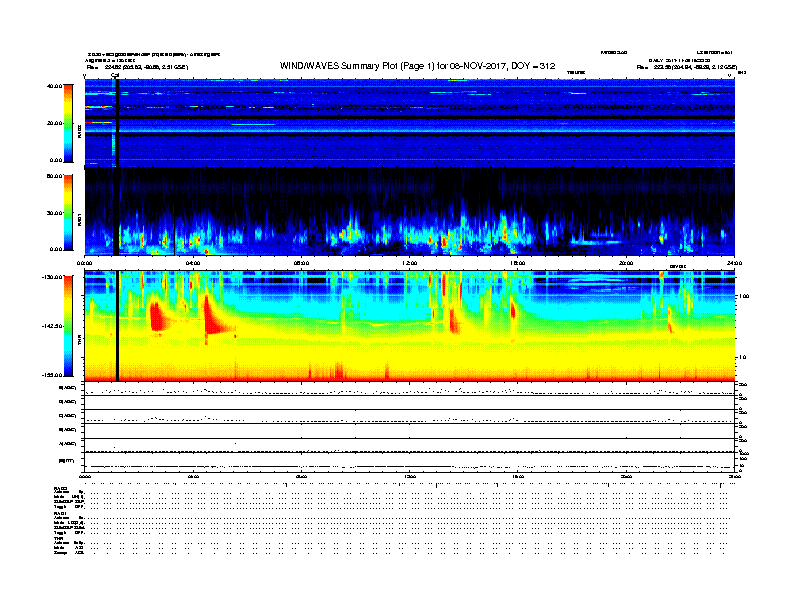Click the 10 label on TNR right axis
Viewport: 792px width, 612px height.
pos(742,358)
